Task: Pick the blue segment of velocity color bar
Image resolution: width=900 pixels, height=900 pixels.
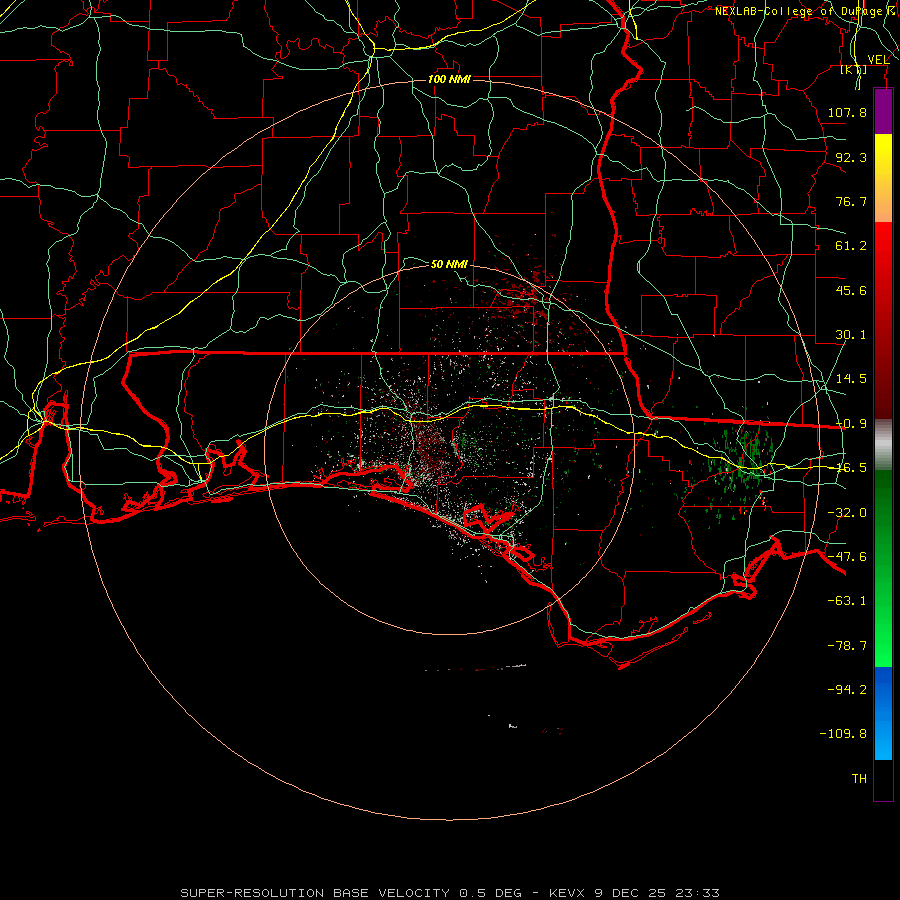Action: (883, 713)
